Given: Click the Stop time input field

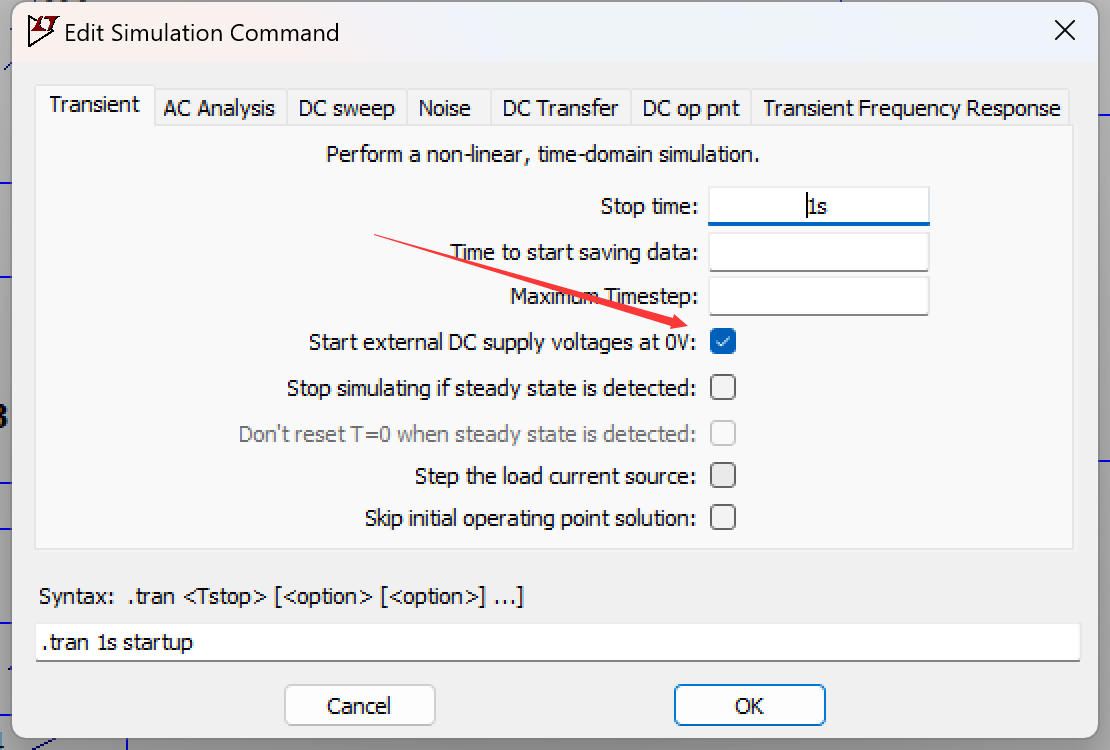Looking at the screenshot, I should pyautogui.click(x=818, y=207).
